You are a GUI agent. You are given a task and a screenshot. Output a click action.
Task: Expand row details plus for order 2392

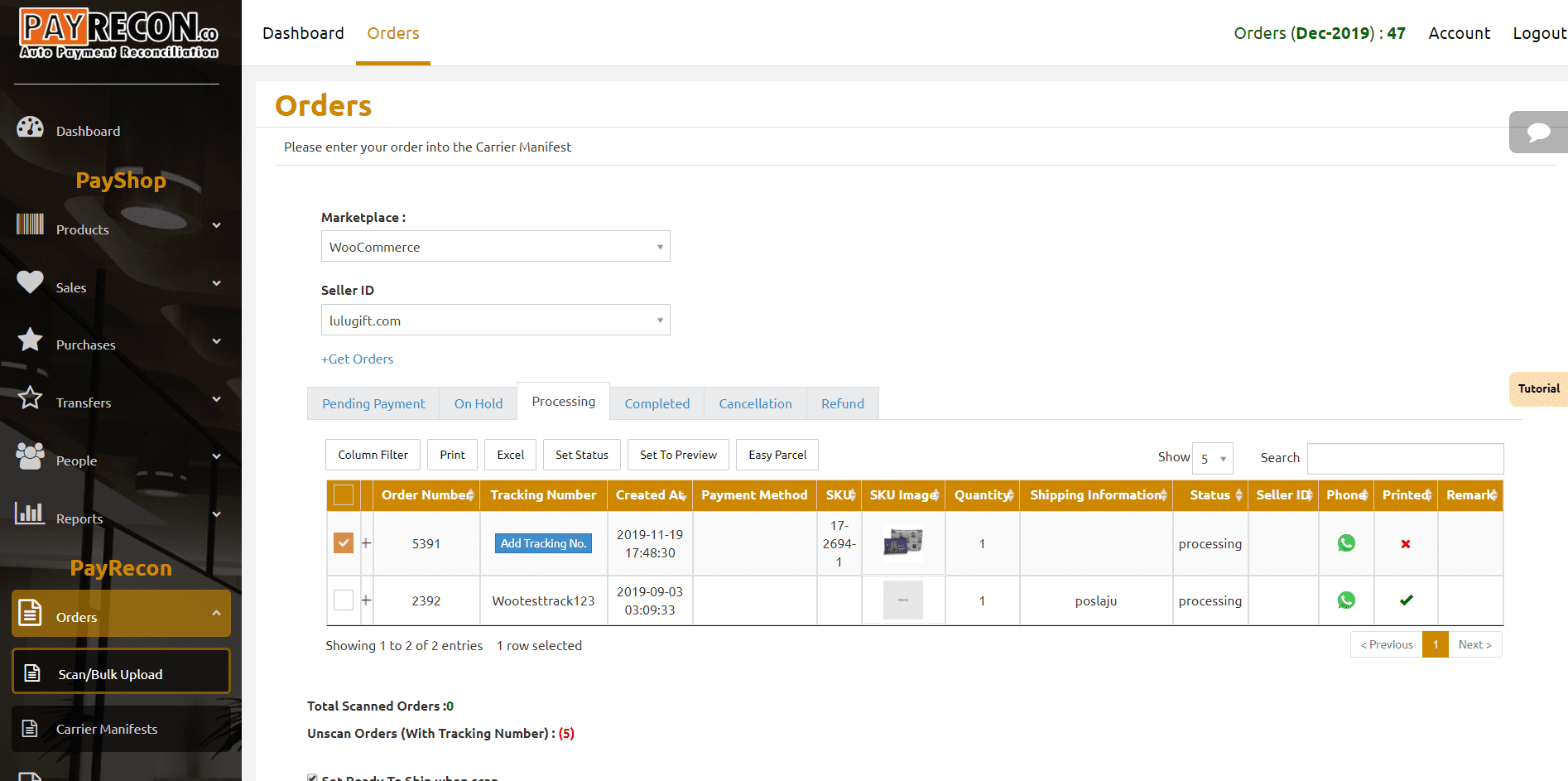click(x=366, y=600)
